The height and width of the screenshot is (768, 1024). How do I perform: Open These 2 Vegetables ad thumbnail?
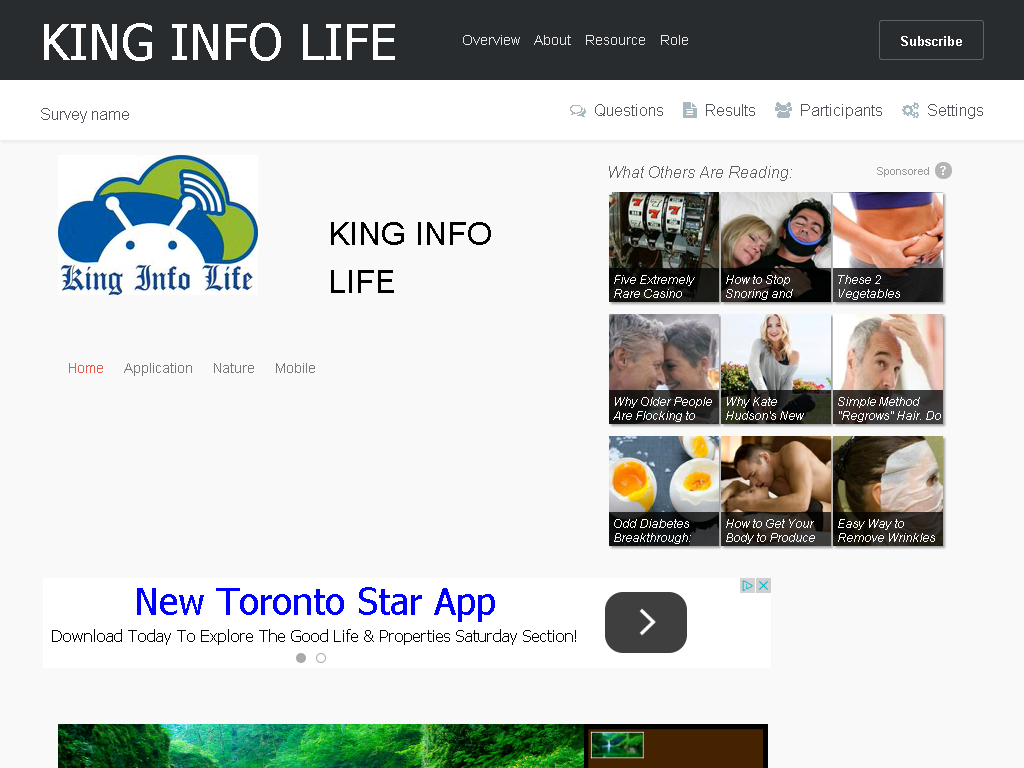point(888,247)
